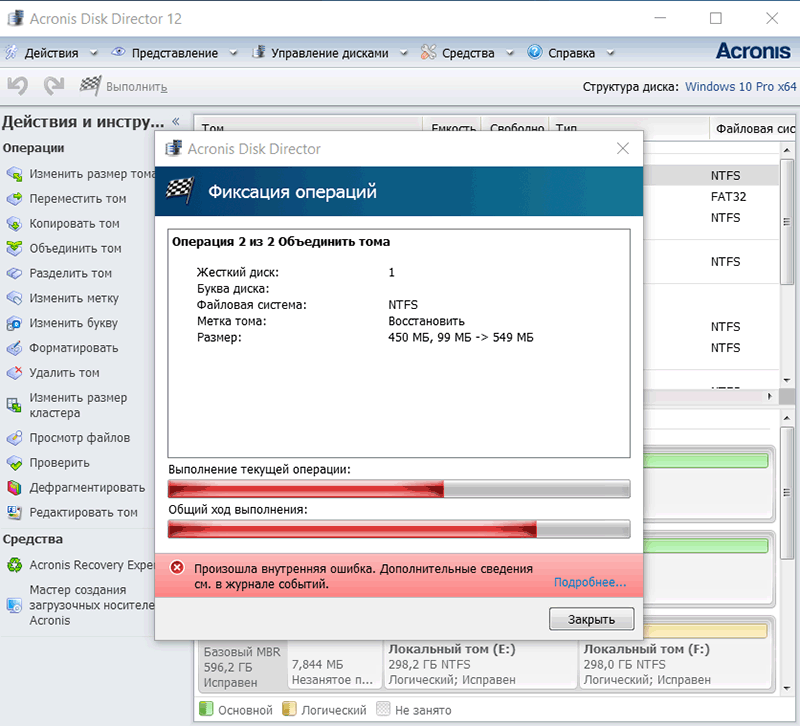Select the FAT32 volume row

(711, 196)
